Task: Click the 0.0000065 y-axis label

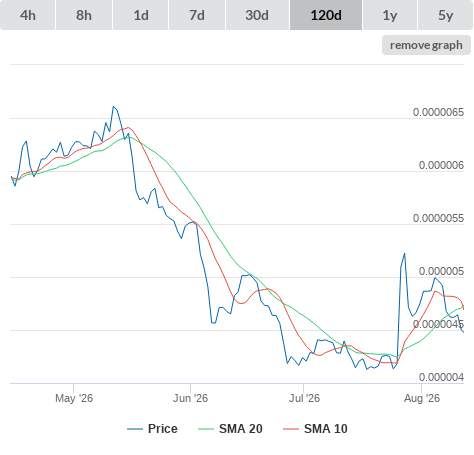Action: click(x=438, y=112)
